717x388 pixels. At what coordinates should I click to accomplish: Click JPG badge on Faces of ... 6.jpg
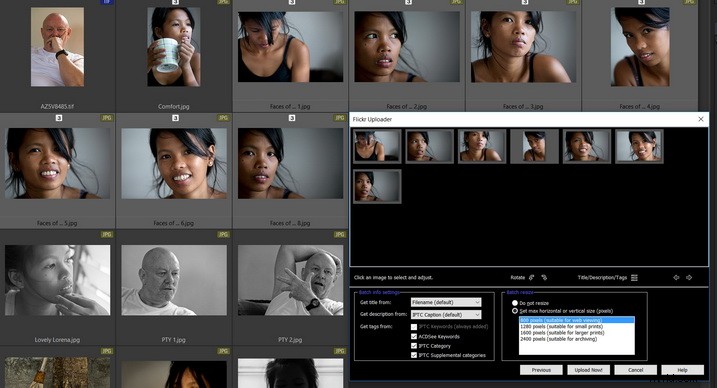tap(223, 118)
